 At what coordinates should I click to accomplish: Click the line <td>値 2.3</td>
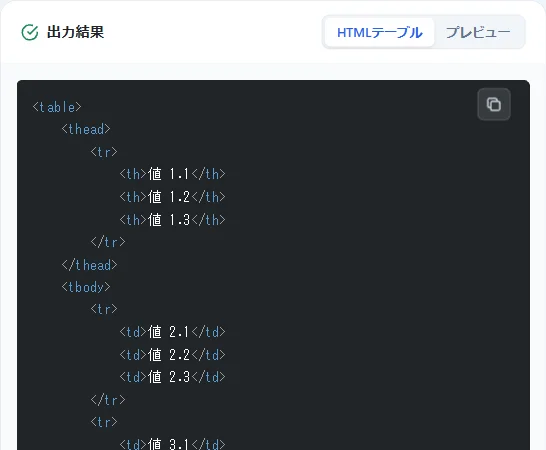(172, 377)
